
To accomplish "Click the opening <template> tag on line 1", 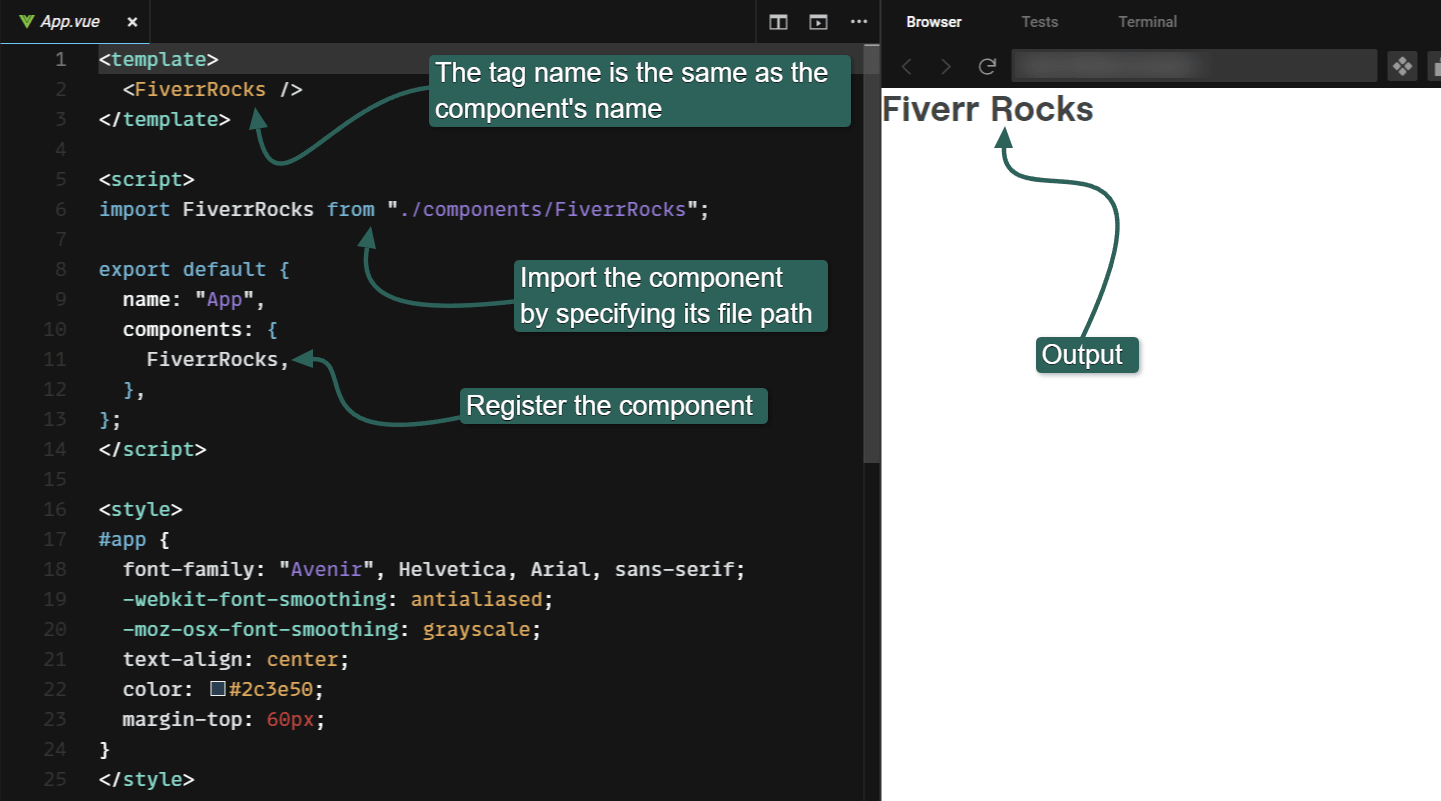I will [159, 60].
